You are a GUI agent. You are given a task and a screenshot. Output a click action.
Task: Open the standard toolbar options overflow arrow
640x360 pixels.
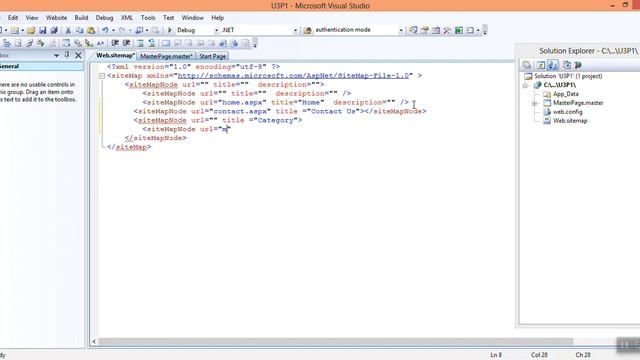coord(485,31)
